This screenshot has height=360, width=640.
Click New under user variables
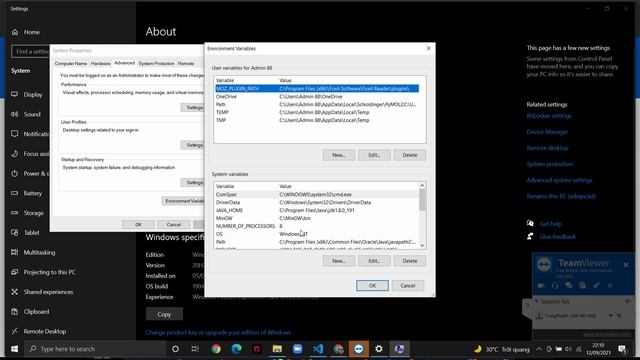[339, 155]
